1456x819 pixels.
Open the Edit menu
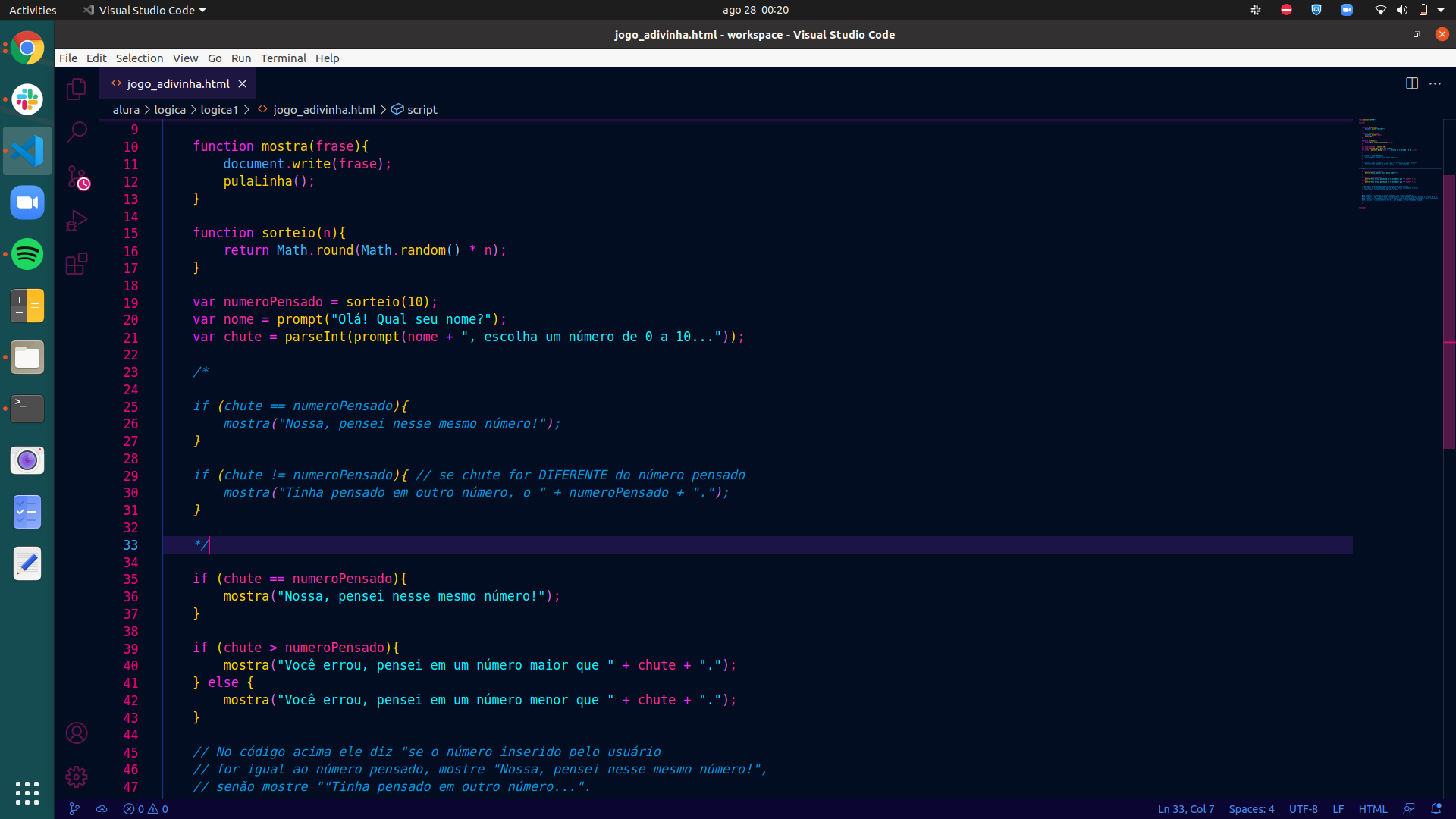click(x=96, y=58)
